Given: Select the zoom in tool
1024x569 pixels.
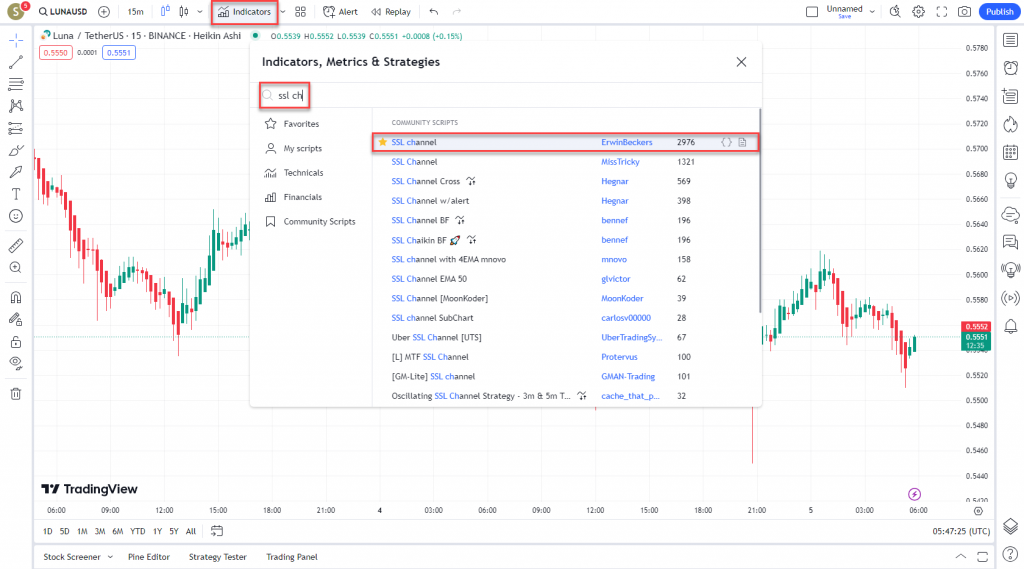Looking at the screenshot, I should pos(16,267).
